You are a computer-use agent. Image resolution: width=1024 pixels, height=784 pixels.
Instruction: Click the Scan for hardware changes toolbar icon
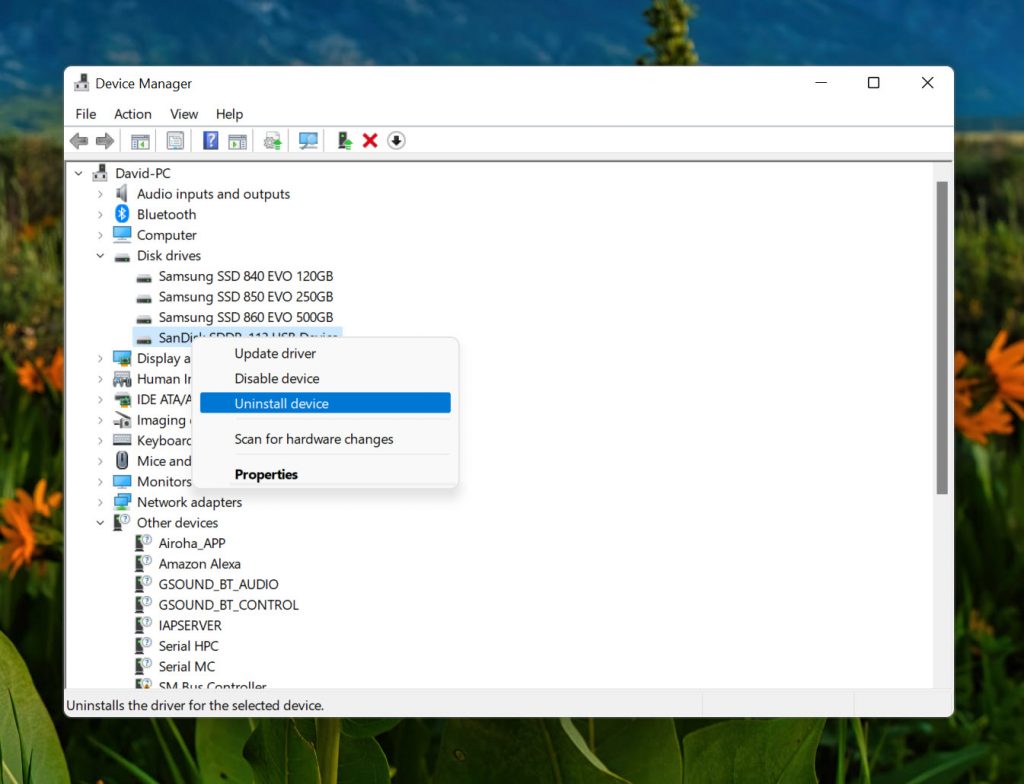click(308, 140)
